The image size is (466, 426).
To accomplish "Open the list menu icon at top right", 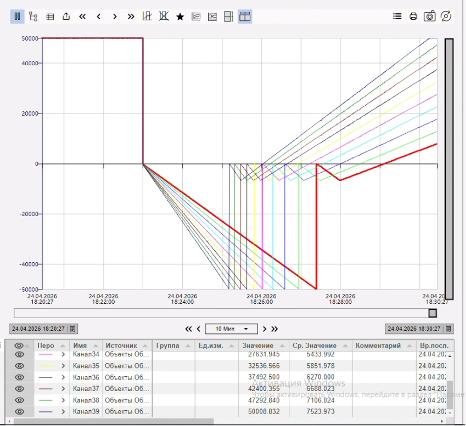I will coord(397,16).
